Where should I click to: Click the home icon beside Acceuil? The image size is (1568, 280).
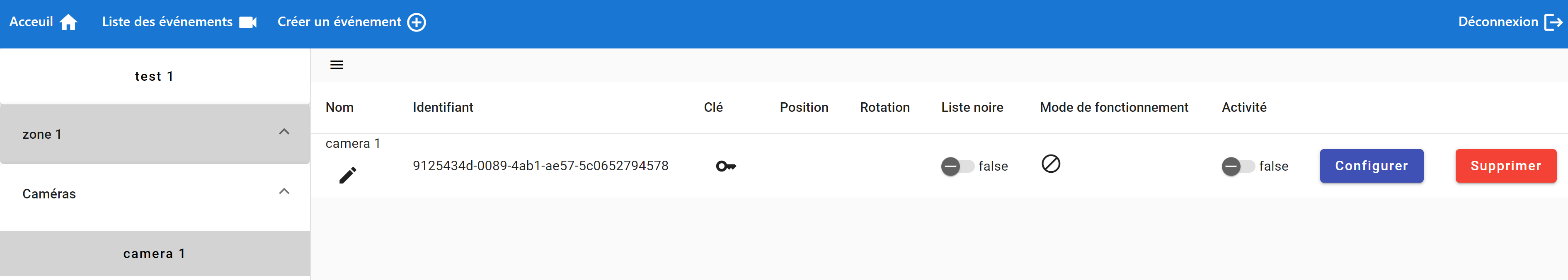coord(69,22)
